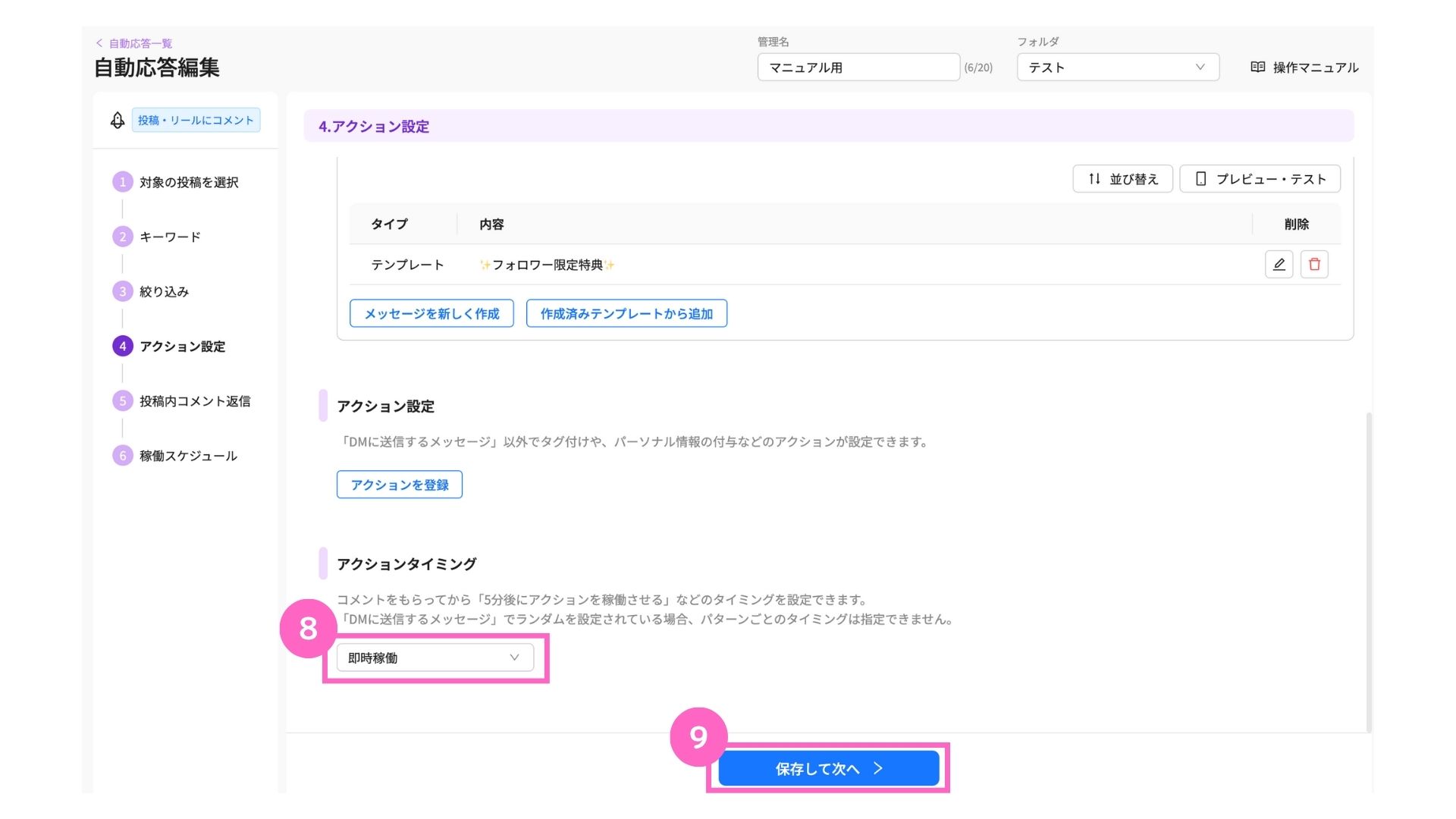Screen dimensions: 1456x819
Task: Click テンプレート type cell
Action: point(407,265)
